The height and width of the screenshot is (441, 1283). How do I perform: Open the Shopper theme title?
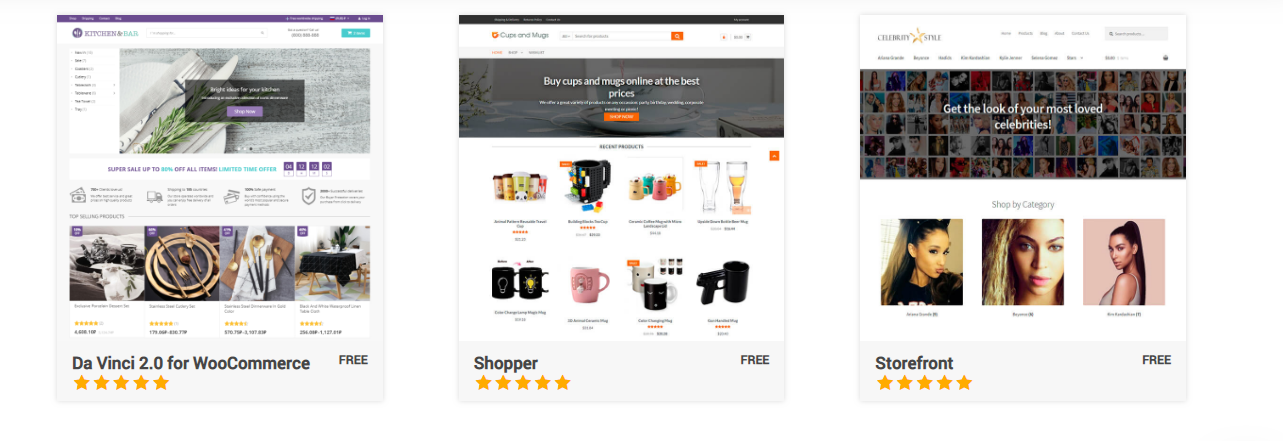[506, 363]
